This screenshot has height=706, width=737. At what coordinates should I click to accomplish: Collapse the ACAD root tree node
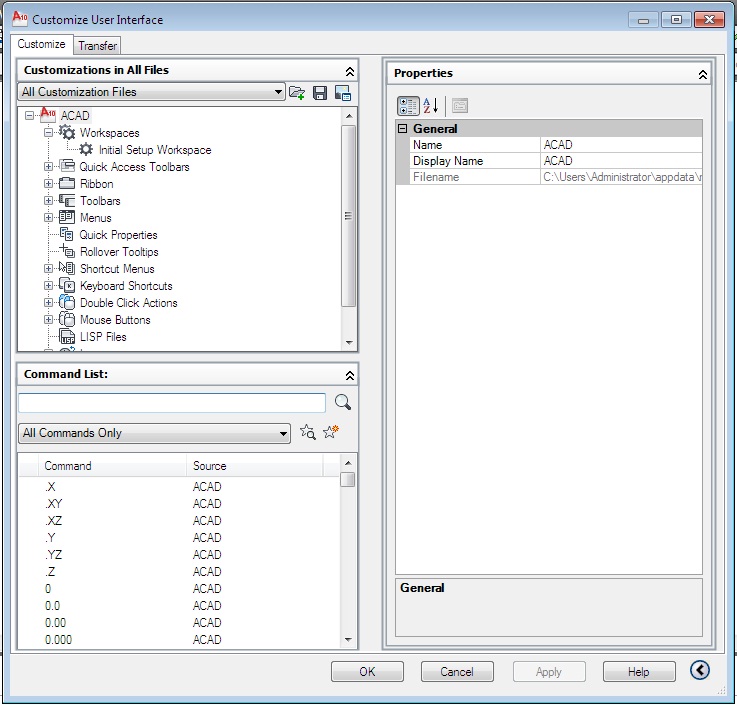click(30, 116)
